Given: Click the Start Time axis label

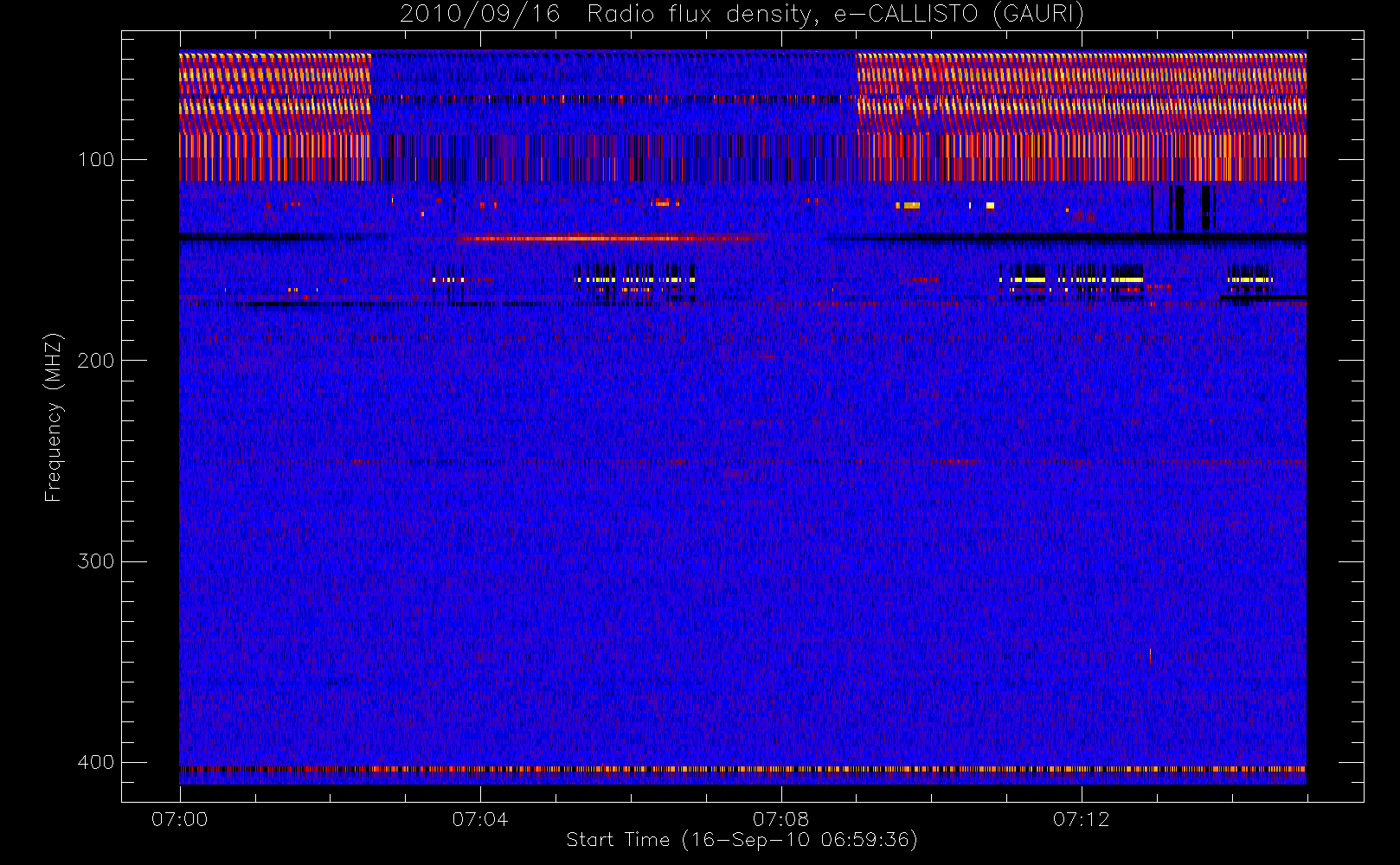Looking at the screenshot, I should tap(742, 840).
